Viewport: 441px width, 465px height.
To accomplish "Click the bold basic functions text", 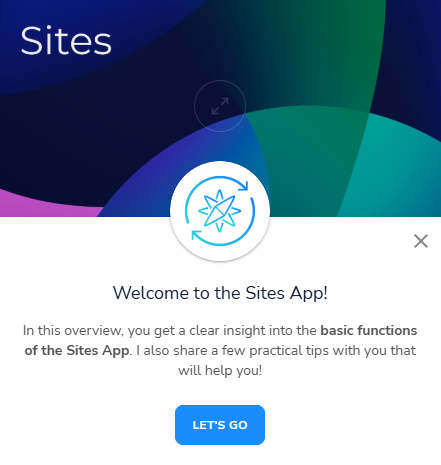I will click(x=369, y=331).
